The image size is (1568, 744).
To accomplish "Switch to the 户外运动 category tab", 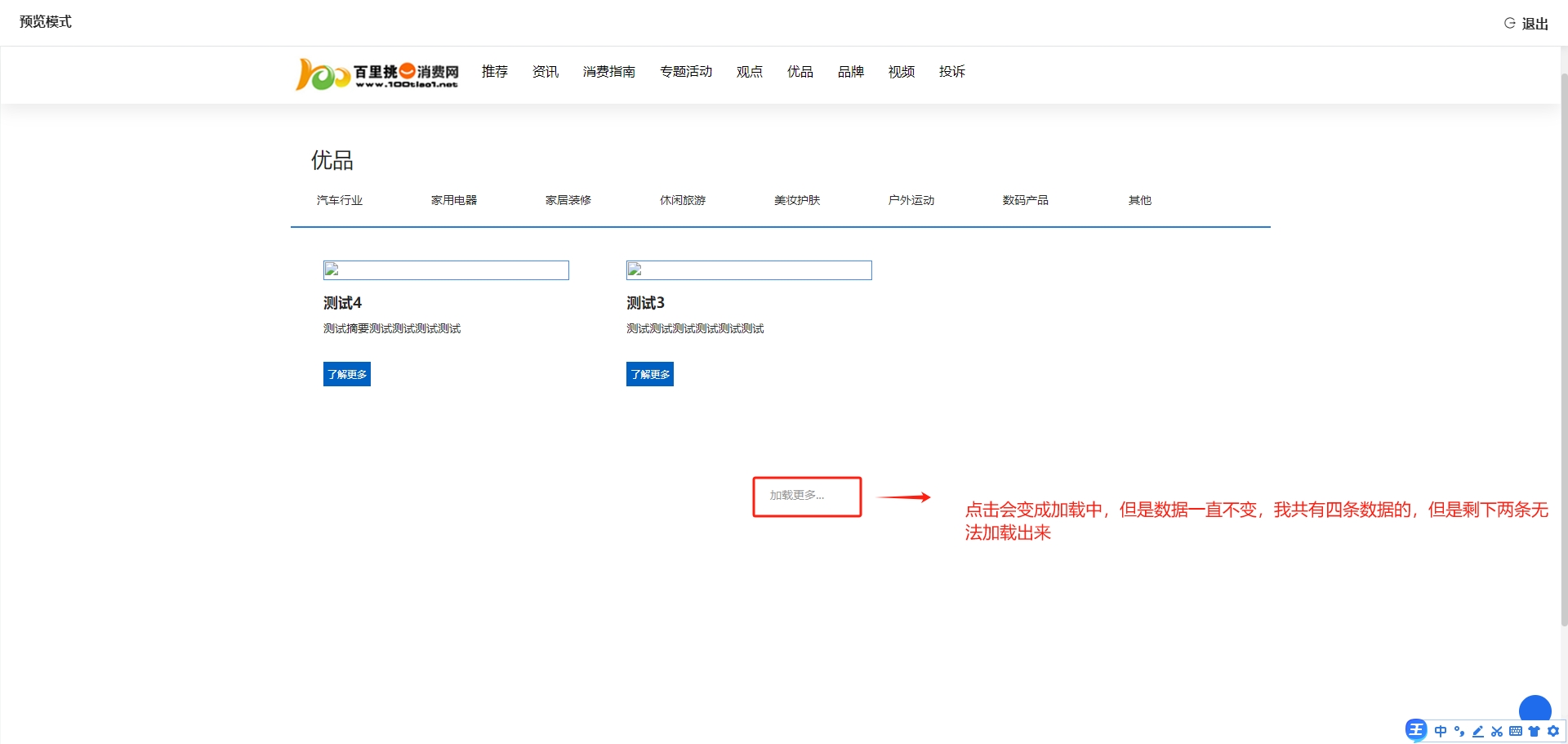I will click(911, 200).
